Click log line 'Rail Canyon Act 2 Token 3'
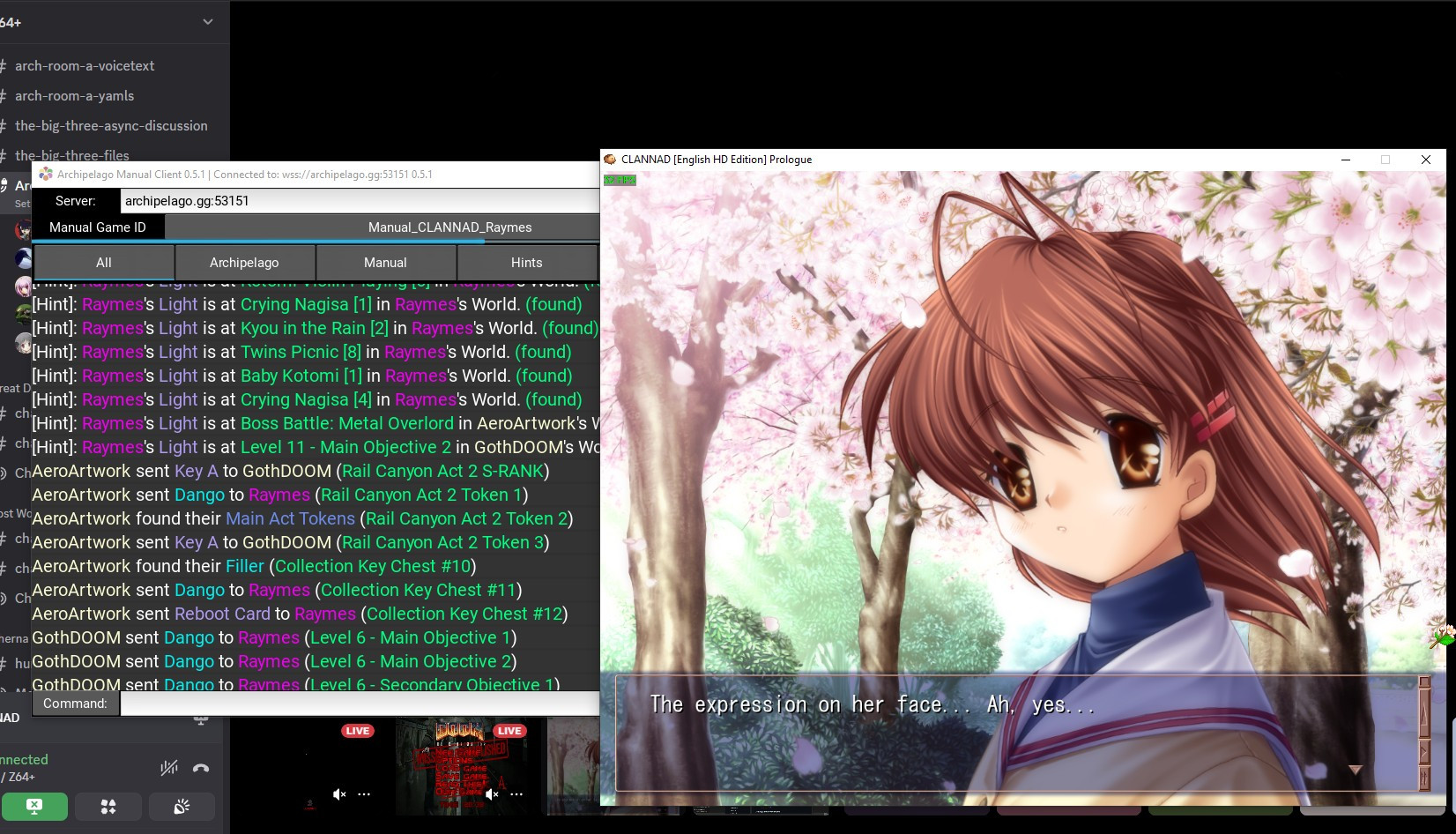 pos(291,542)
